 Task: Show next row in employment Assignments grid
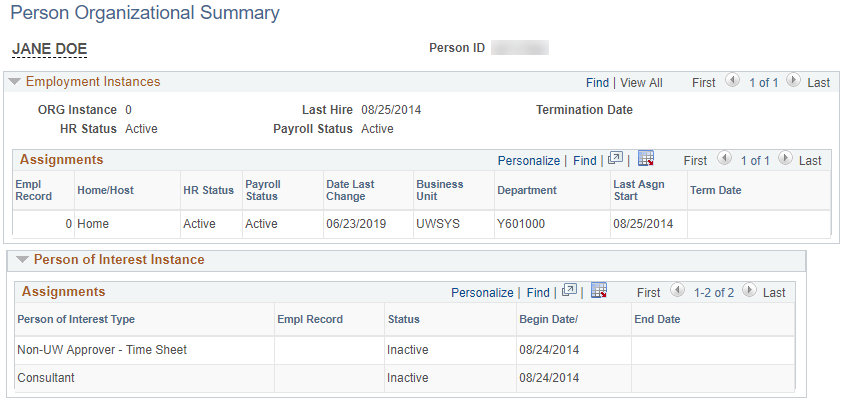pyautogui.click(x=785, y=158)
